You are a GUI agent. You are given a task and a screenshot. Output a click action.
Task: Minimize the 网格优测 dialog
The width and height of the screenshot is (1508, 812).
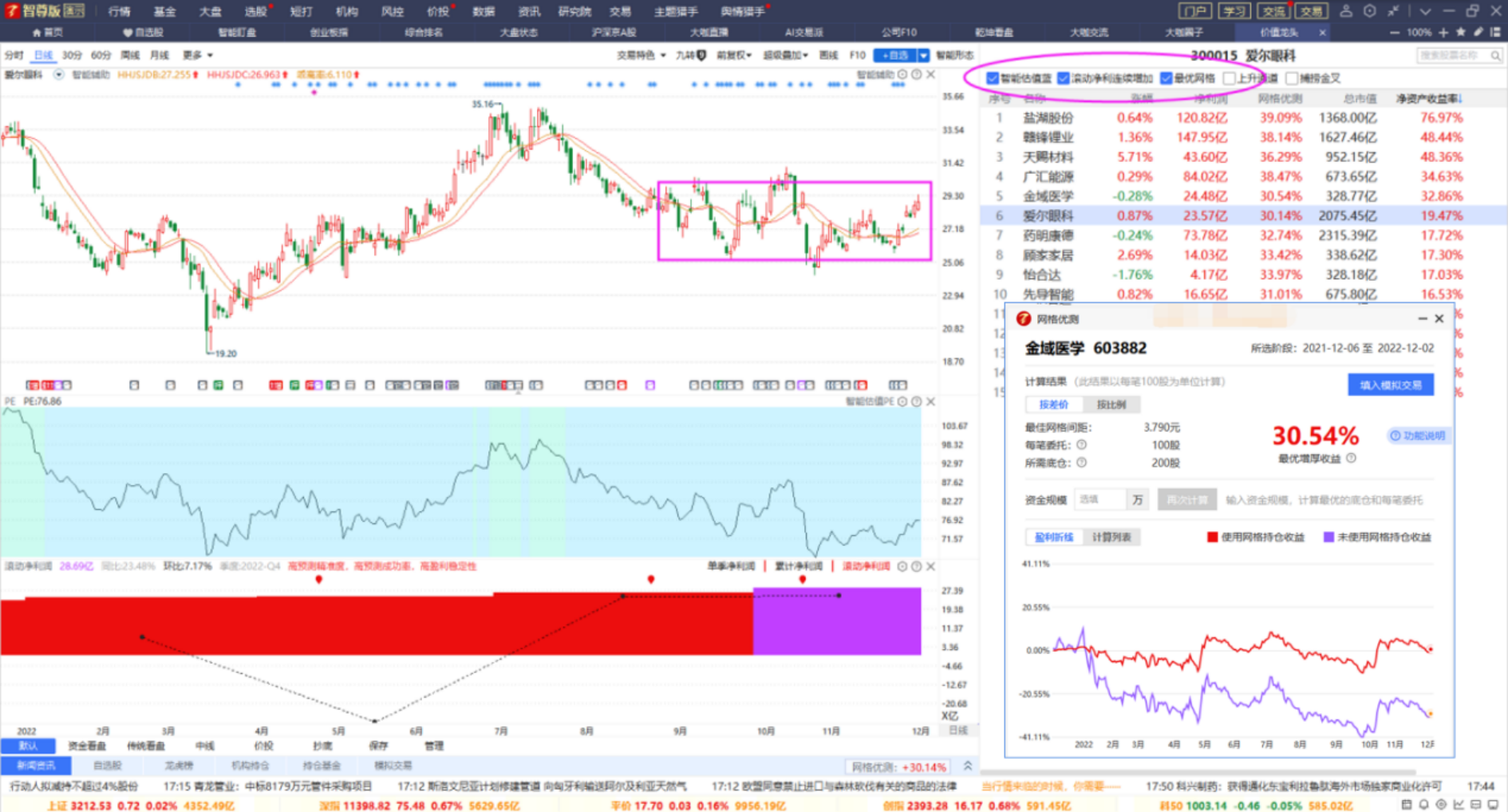pyautogui.click(x=1422, y=319)
